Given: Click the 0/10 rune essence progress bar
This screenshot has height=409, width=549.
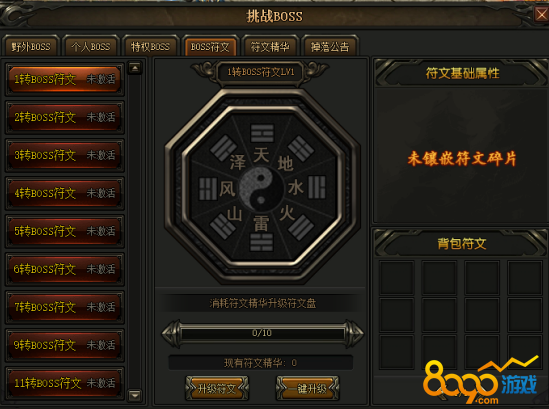Looking at the screenshot, I should [262, 333].
